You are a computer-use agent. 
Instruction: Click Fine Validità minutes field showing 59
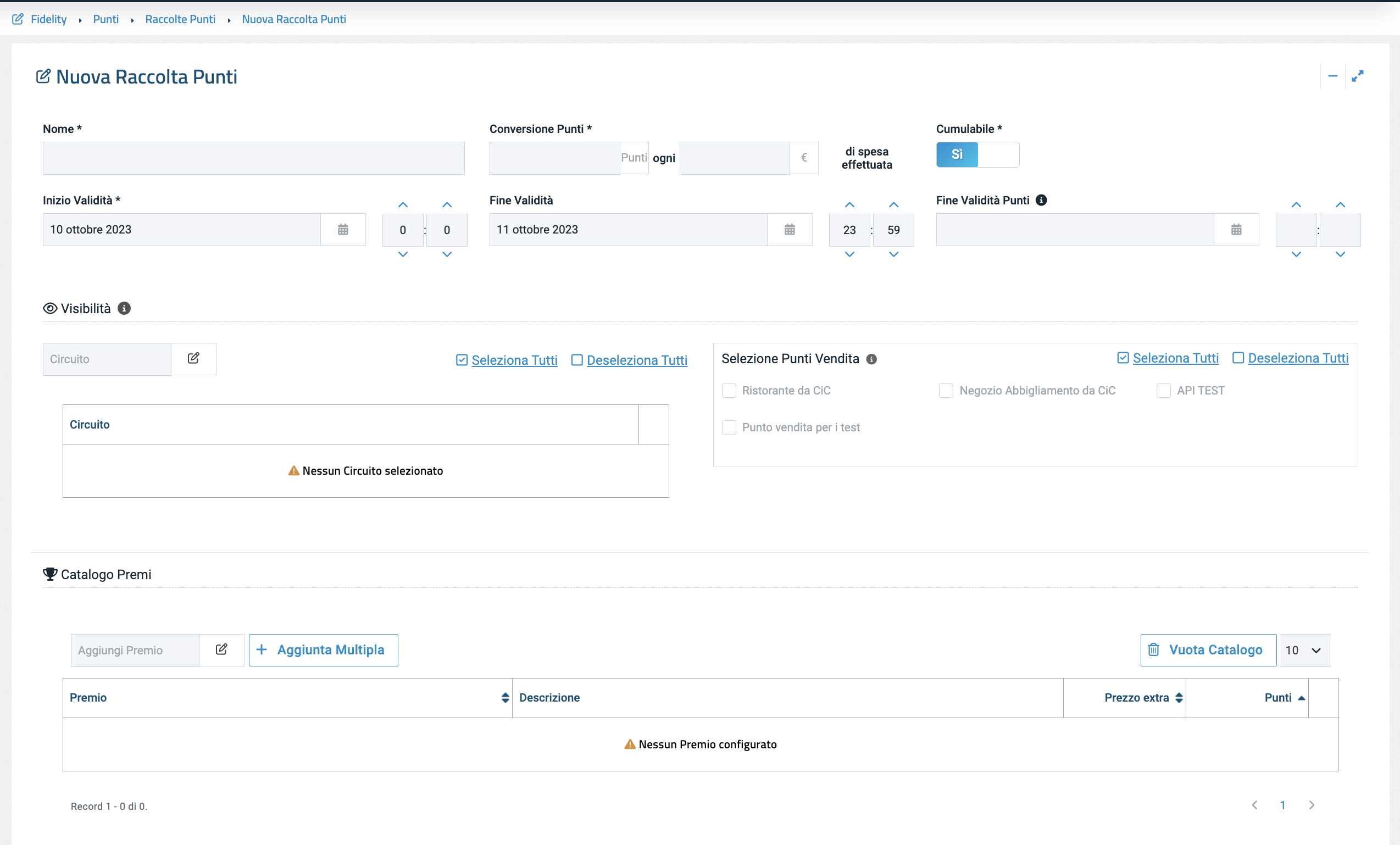pos(894,230)
